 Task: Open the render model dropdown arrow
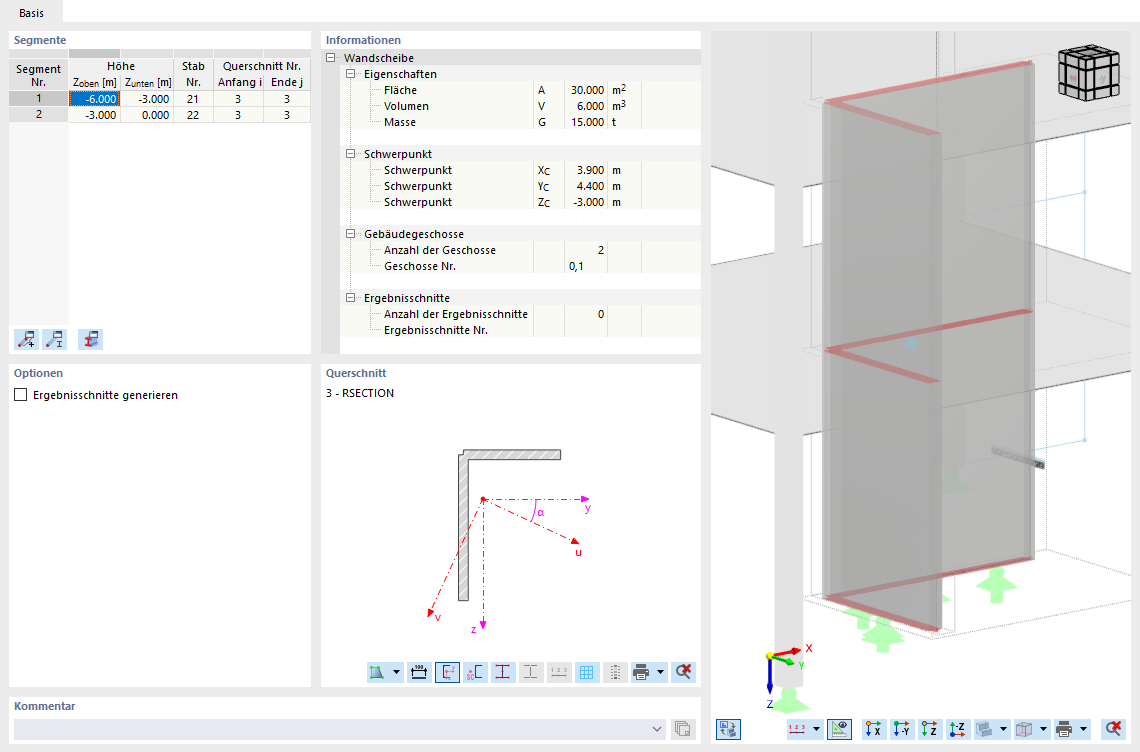coord(1003,729)
